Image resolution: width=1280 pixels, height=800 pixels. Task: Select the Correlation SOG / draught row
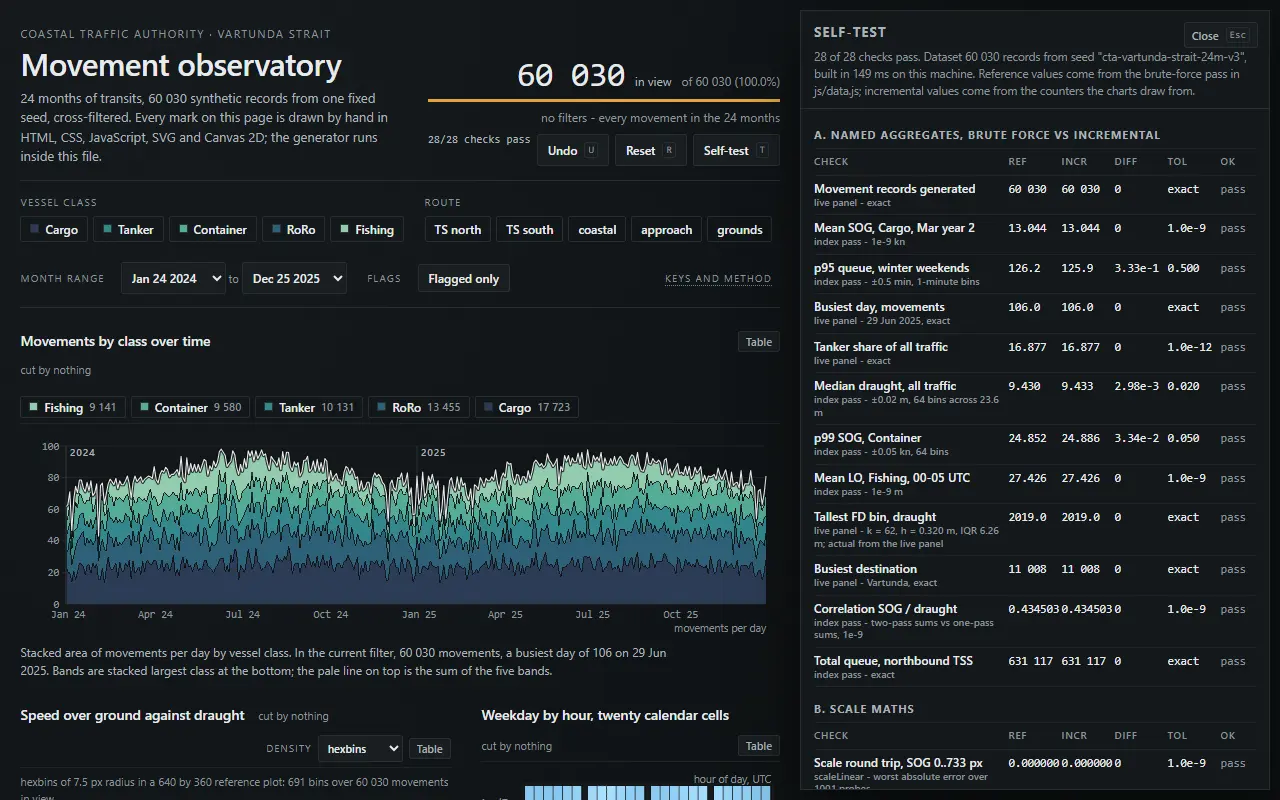pyautogui.click(x=1034, y=622)
